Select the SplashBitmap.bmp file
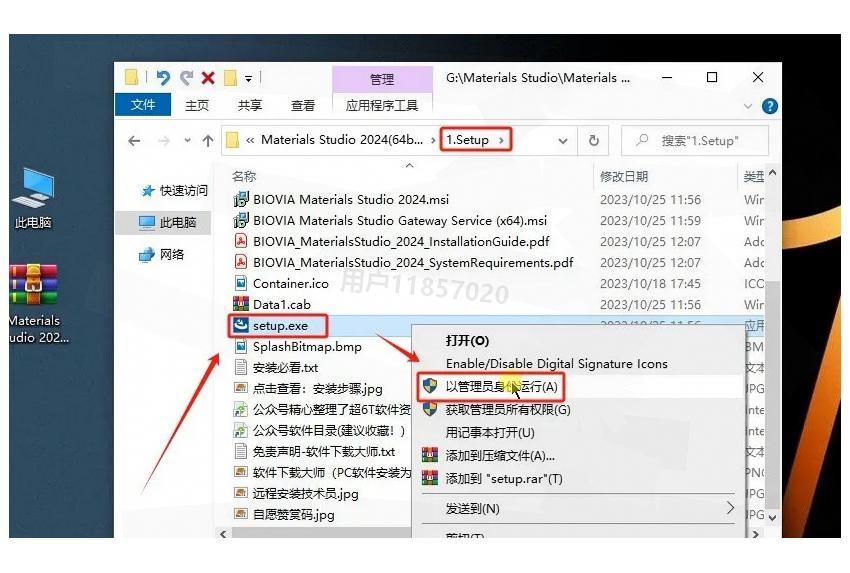This screenshot has width=850, height=573. 307,347
